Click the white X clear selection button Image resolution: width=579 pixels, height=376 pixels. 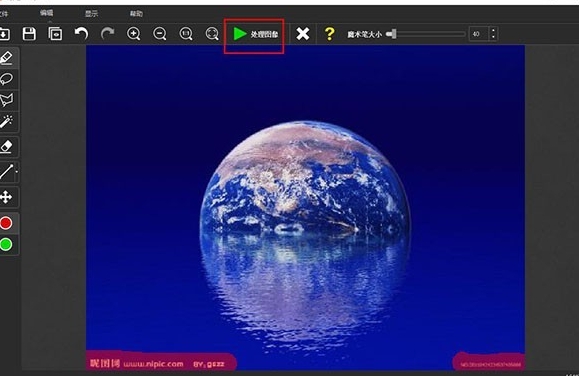pos(303,34)
